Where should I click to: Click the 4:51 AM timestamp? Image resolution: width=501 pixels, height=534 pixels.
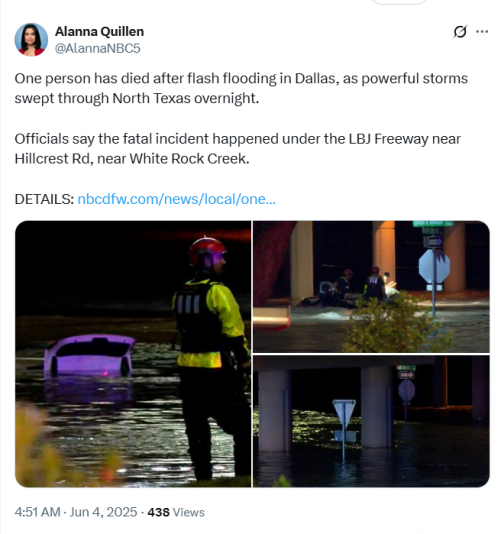37,512
